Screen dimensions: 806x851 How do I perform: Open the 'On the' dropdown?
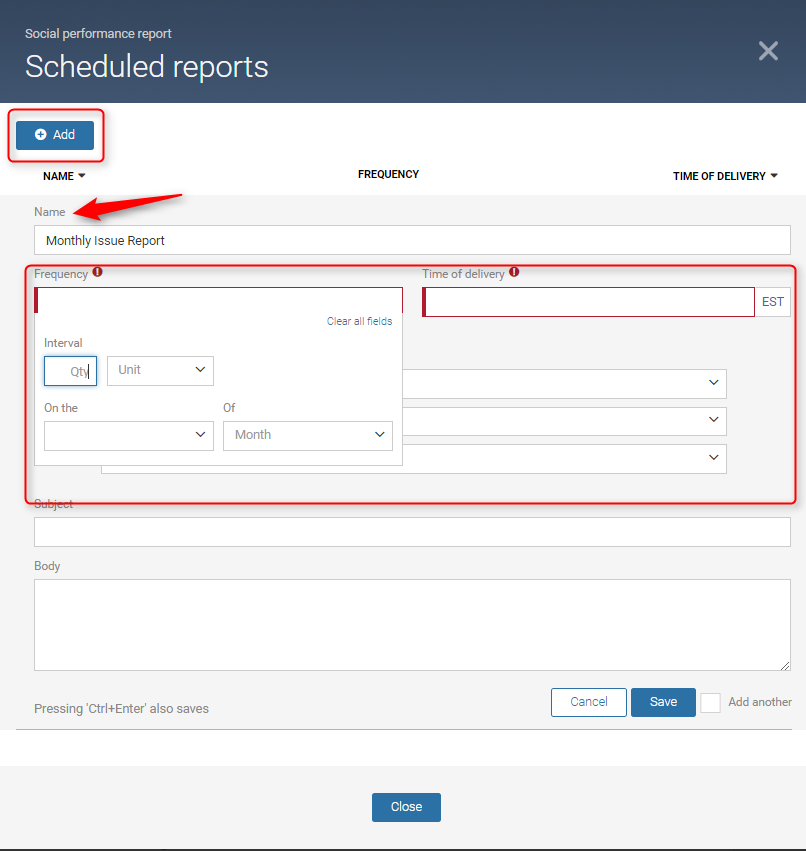(129, 436)
